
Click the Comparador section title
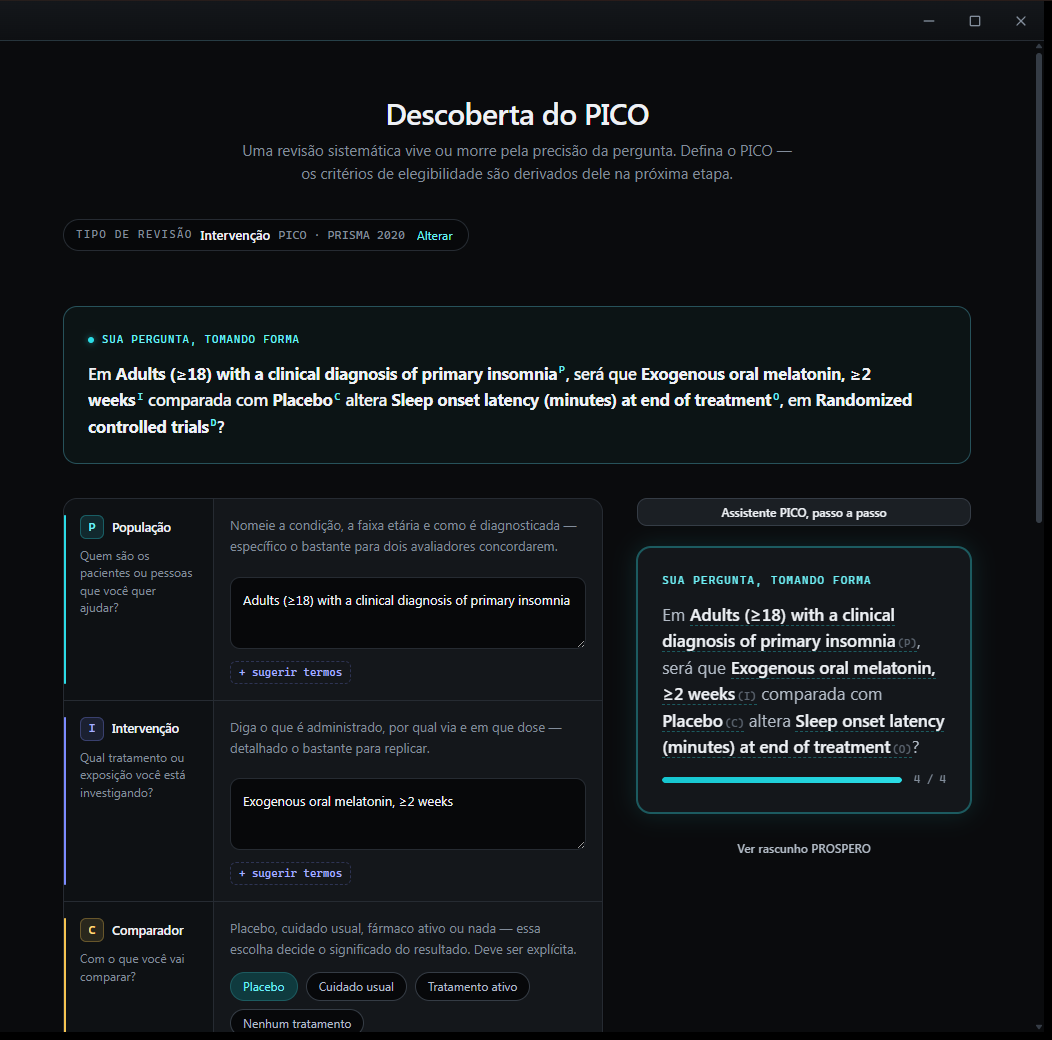[x=148, y=931]
